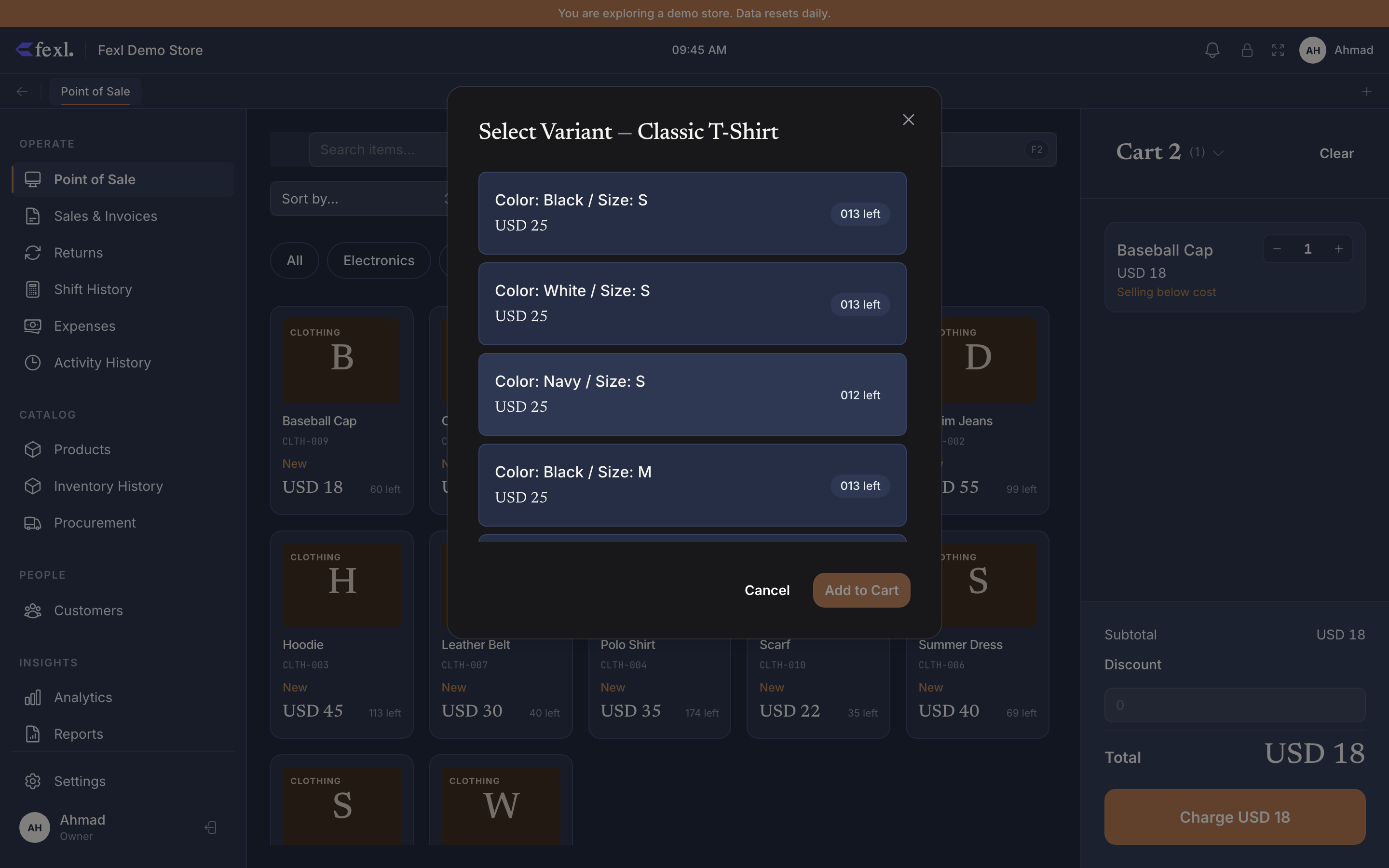The height and width of the screenshot is (868, 1389).
Task: Open the notifications bell
Action: [1212, 50]
